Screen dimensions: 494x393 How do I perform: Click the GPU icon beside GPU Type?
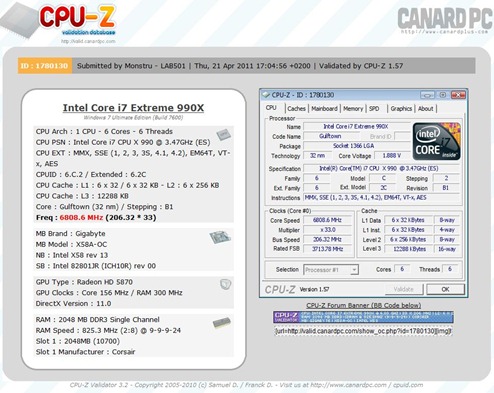point(226,284)
